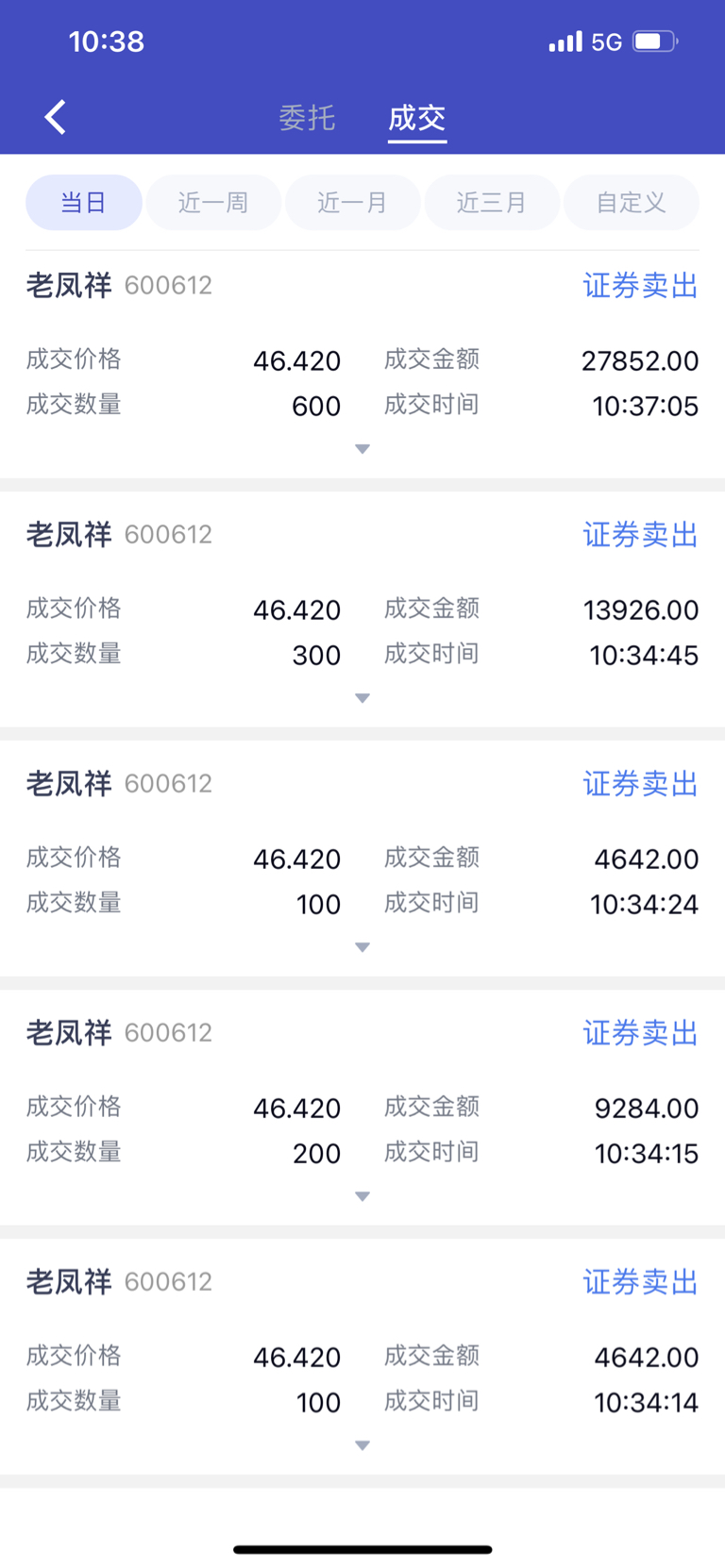Open the 自定义 date range filter
725x1568 pixels.
[631, 203]
